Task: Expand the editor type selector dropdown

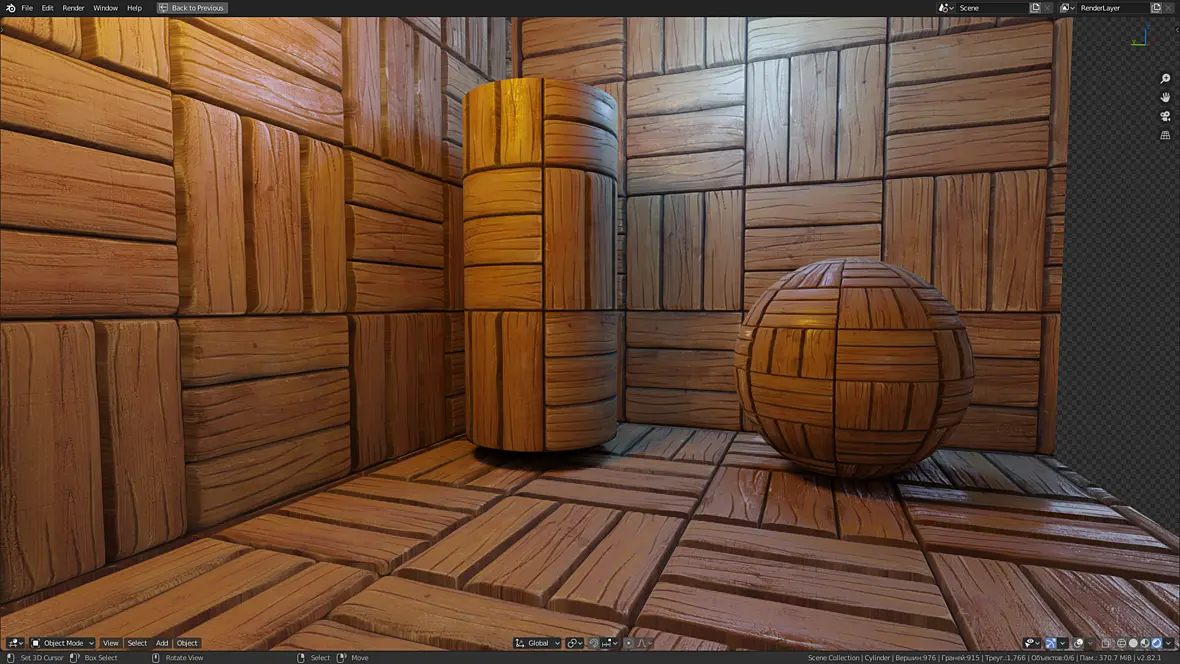Action: (15, 643)
